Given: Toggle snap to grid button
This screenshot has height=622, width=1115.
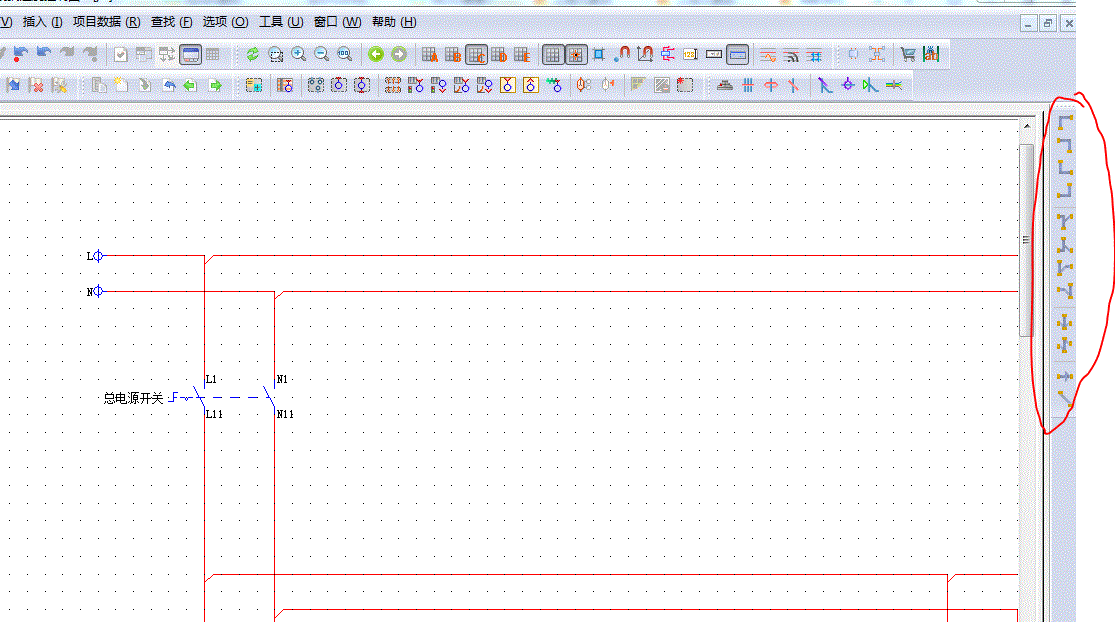Looking at the screenshot, I should 575,55.
